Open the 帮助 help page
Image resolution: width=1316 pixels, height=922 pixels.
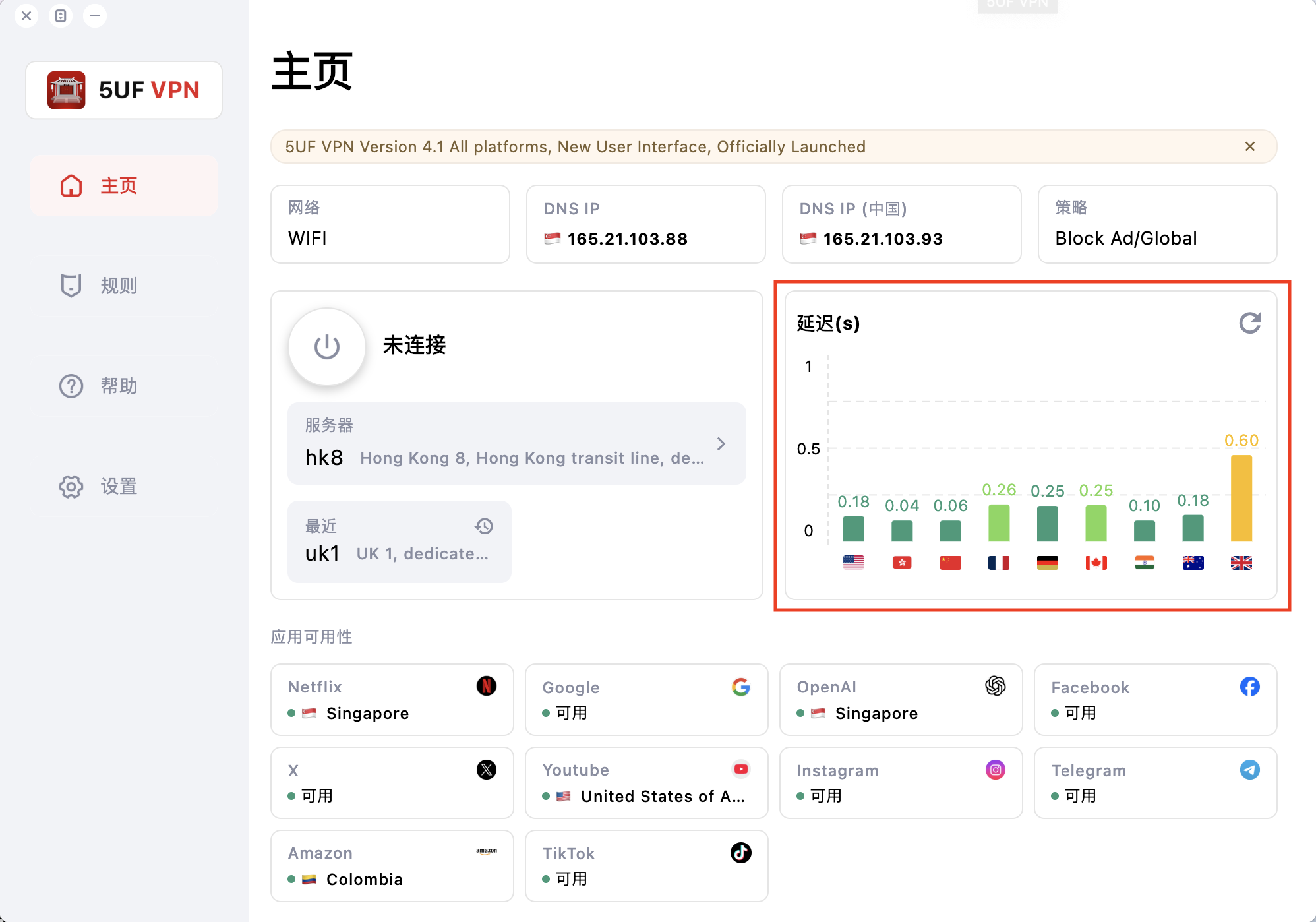pyautogui.click(x=119, y=386)
